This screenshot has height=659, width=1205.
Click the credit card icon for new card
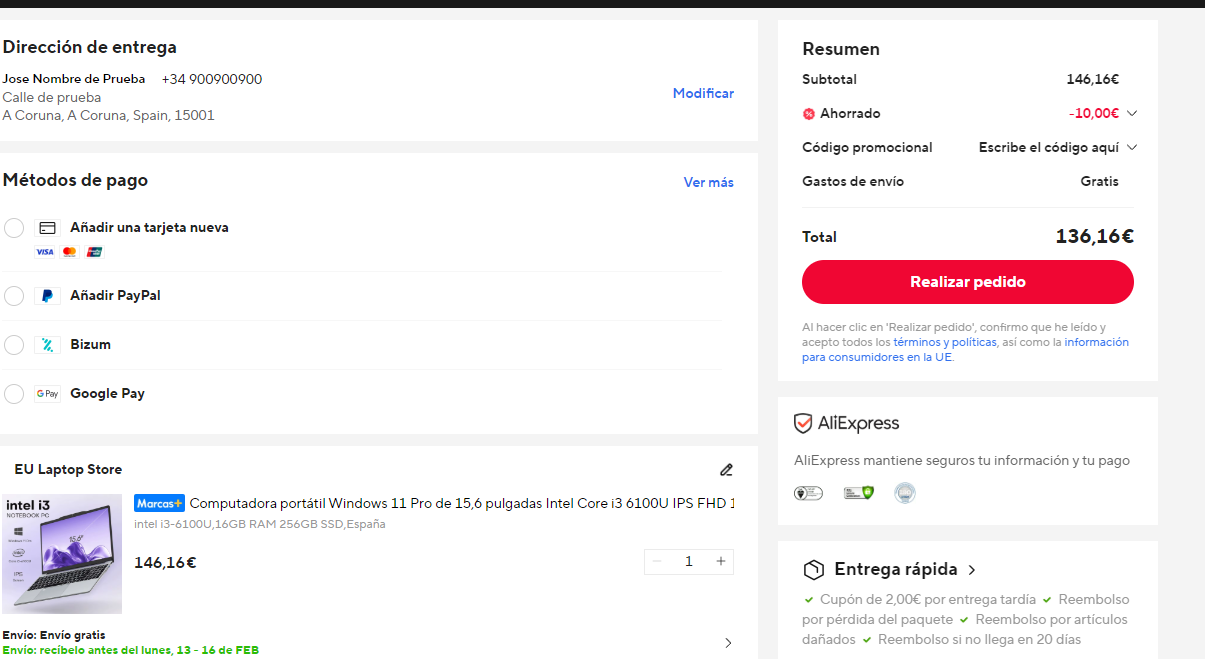pyautogui.click(x=47, y=228)
